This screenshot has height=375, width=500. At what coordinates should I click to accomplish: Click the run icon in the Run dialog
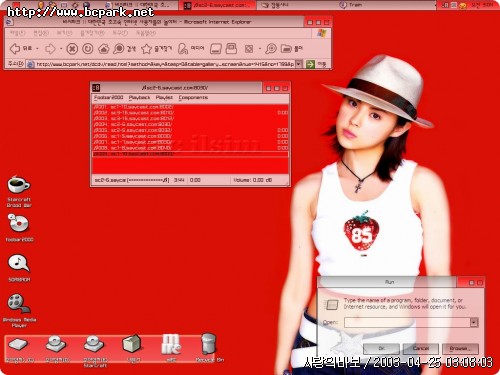click(x=332, y=304)
